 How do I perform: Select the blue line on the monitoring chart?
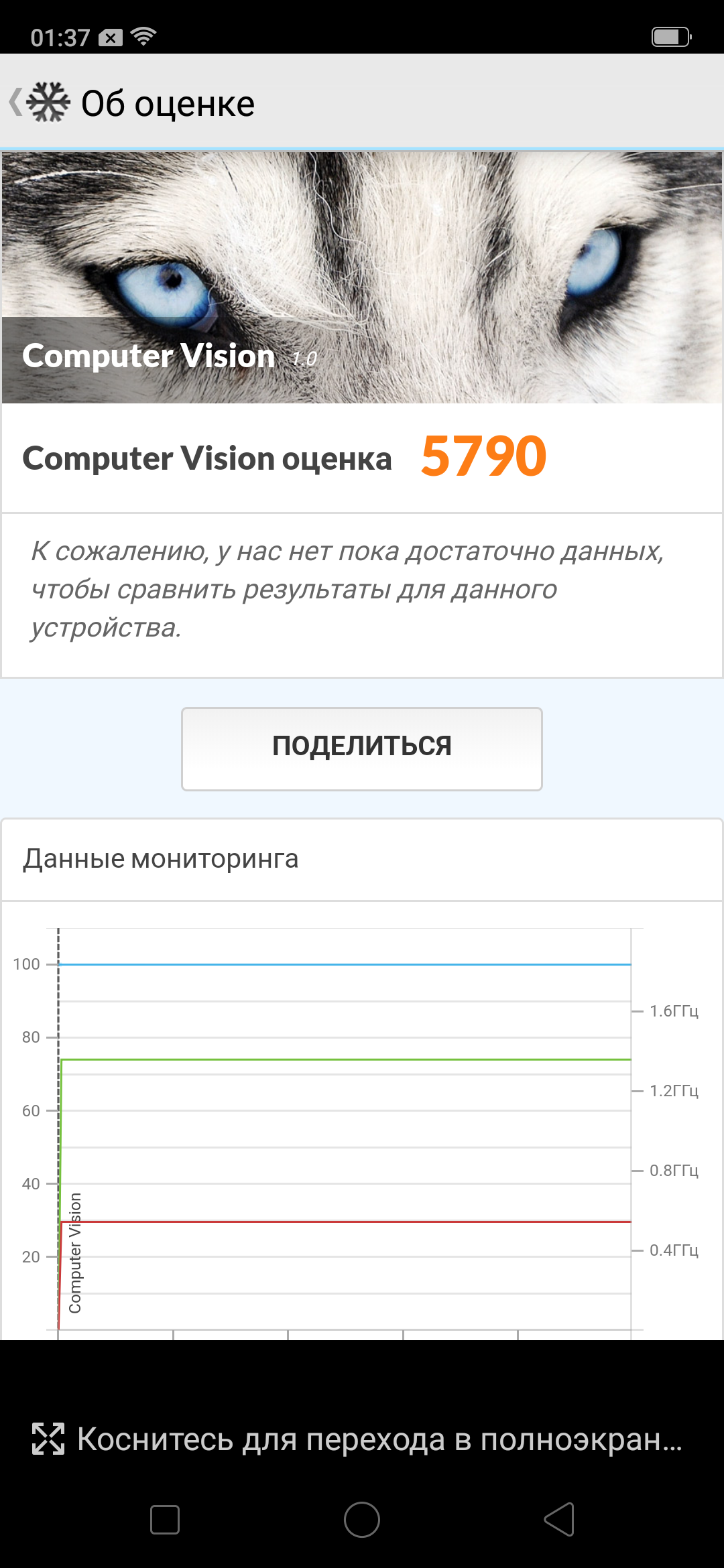(345, 964)
